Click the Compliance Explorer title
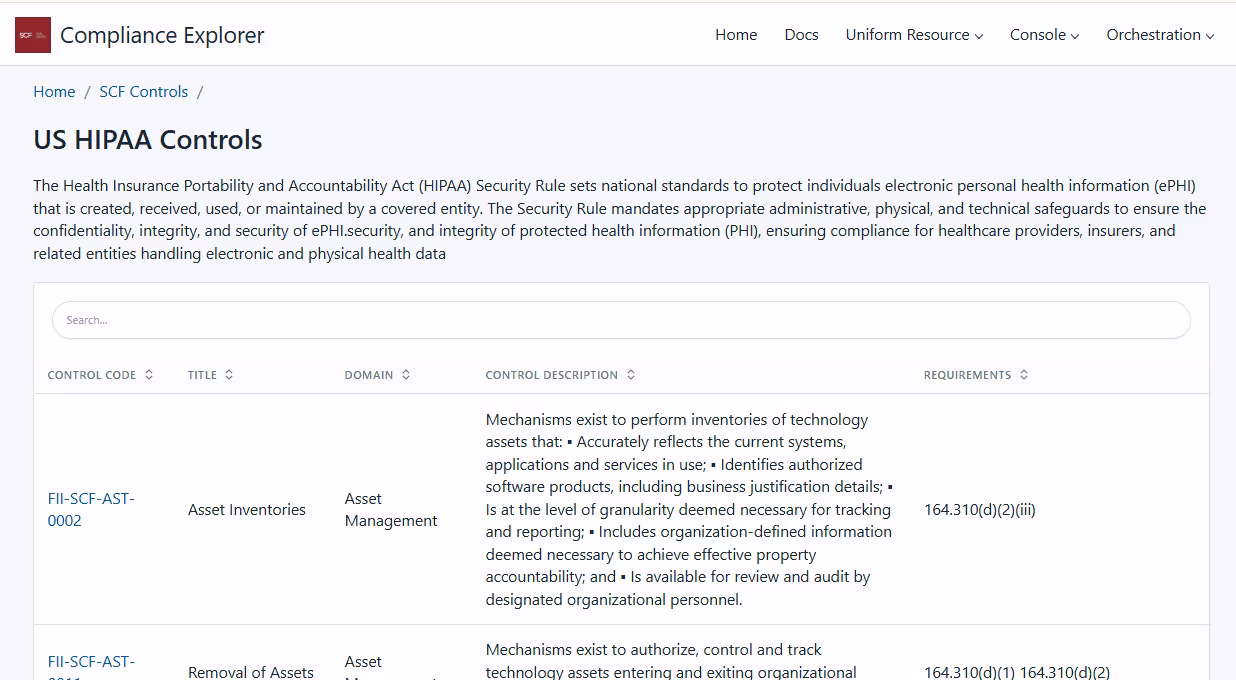 tap(162, 35)
